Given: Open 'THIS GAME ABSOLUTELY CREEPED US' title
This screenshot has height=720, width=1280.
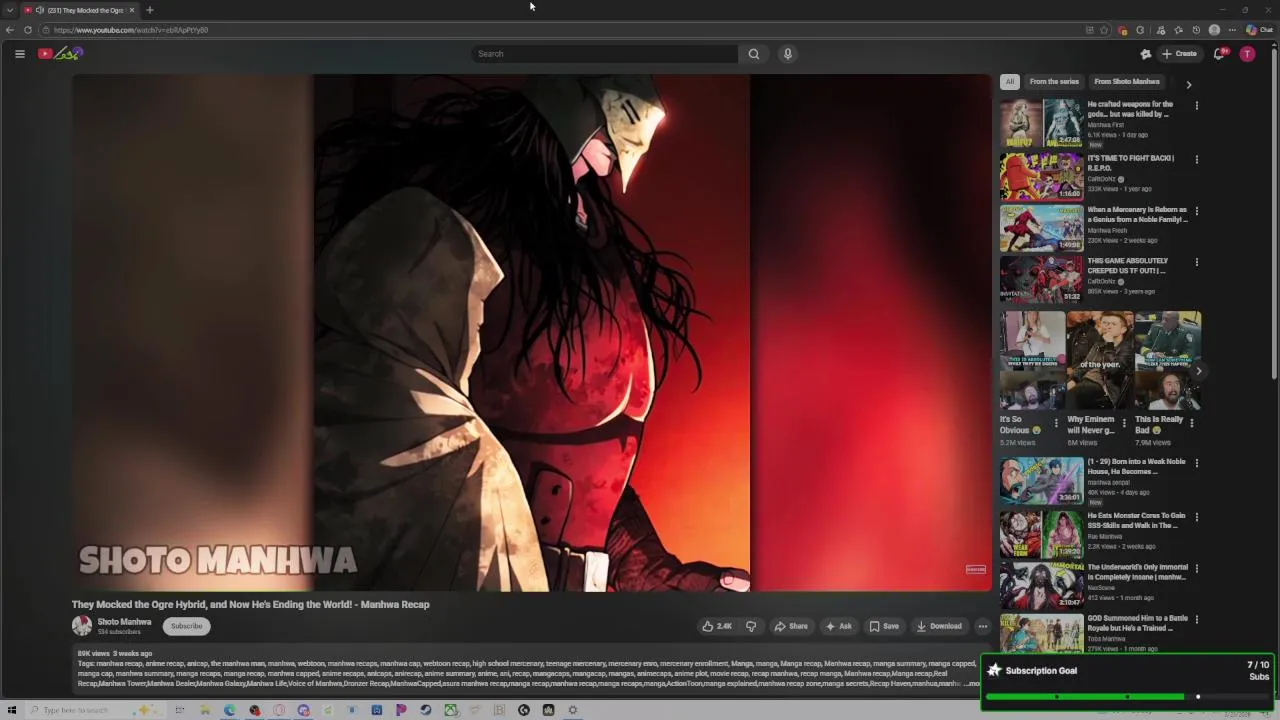Looking at the screenshot, I should coord(1128,266).
